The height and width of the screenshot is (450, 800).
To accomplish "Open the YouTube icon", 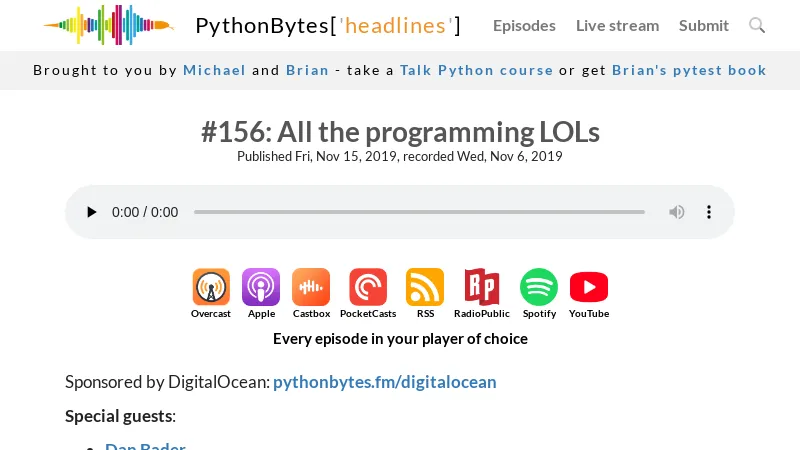I will point(589,287).
